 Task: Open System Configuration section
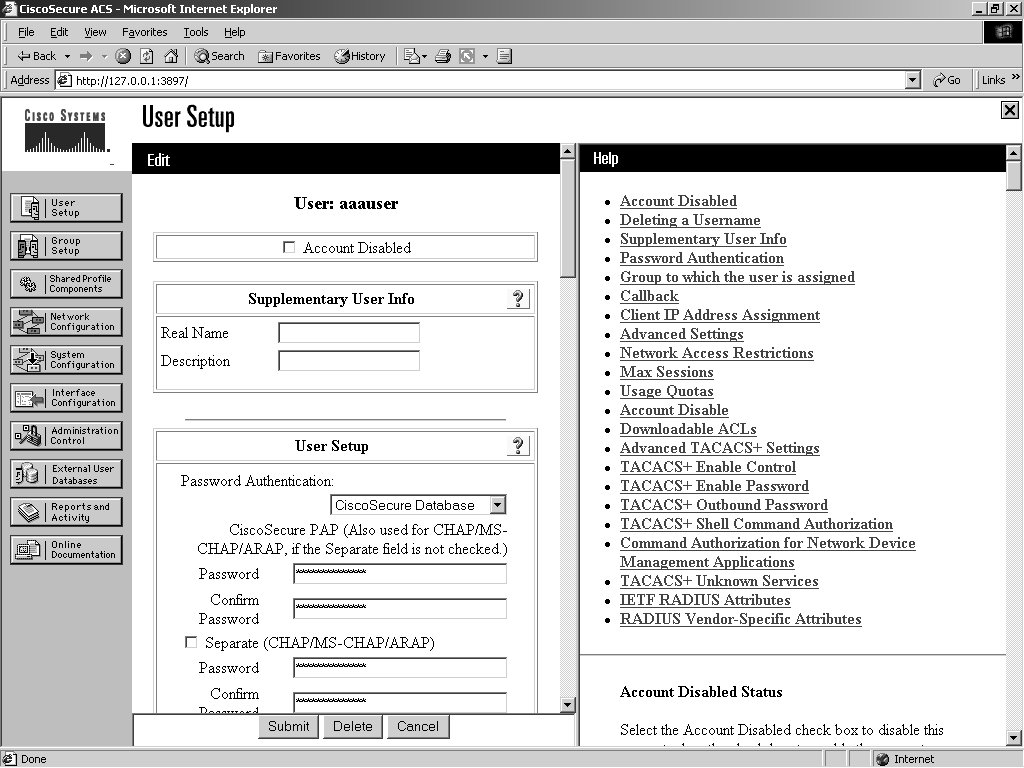(x=66, y=359)
